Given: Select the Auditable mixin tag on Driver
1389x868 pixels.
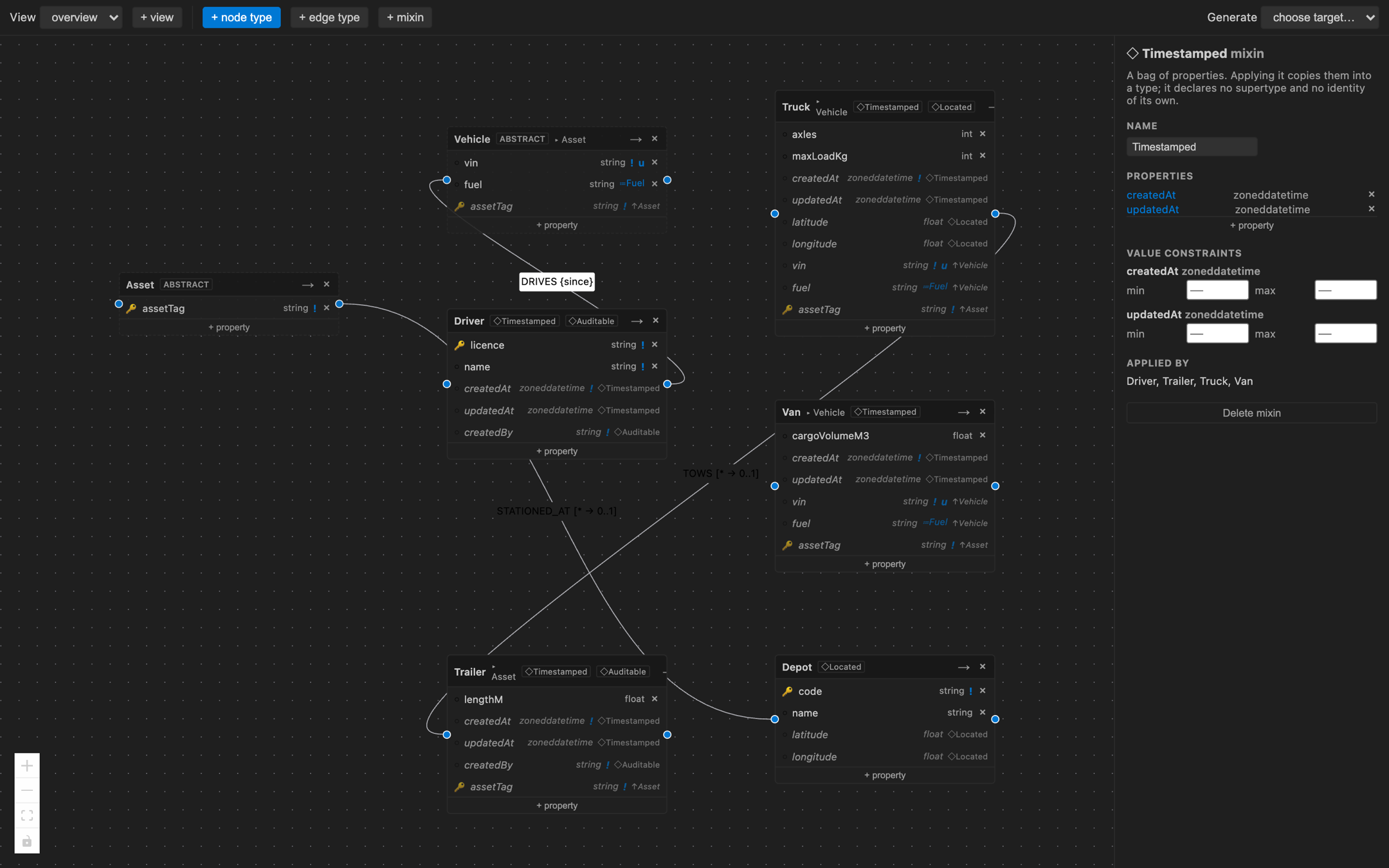Looking at the screenshot, I should [592, 321].
